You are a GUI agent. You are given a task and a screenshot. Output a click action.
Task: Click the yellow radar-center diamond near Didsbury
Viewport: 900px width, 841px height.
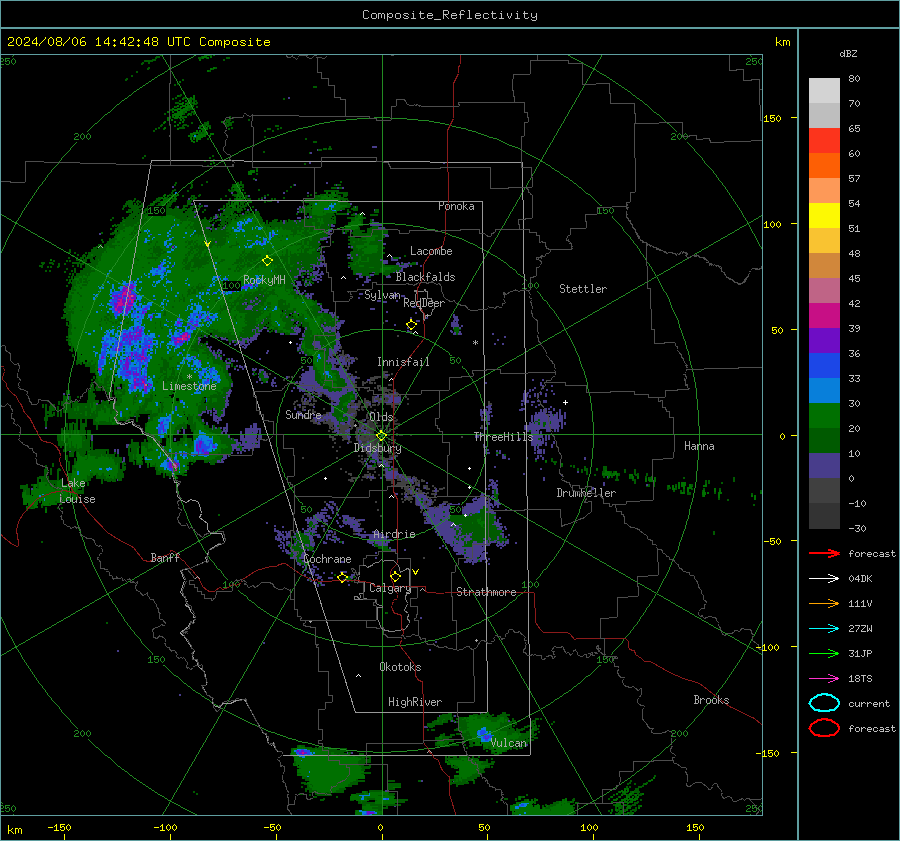pos(381,436)
